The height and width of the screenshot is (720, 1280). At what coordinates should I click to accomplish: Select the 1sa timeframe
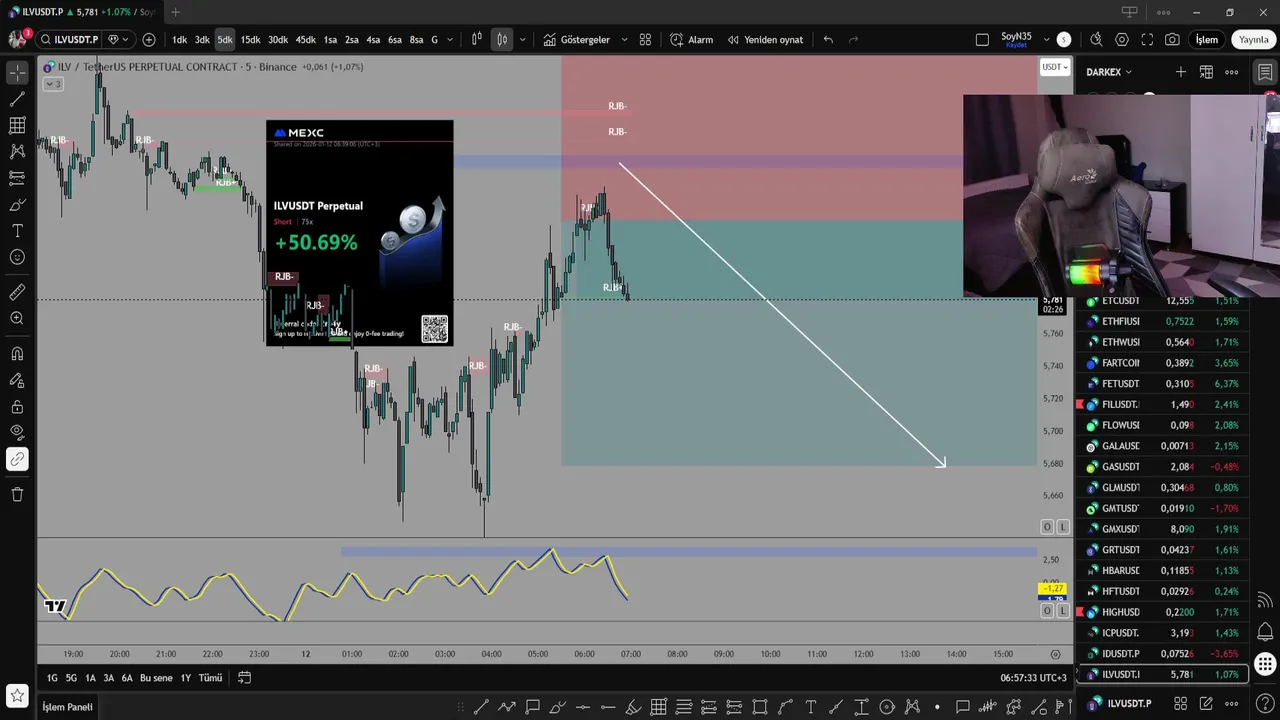(330, 40)
